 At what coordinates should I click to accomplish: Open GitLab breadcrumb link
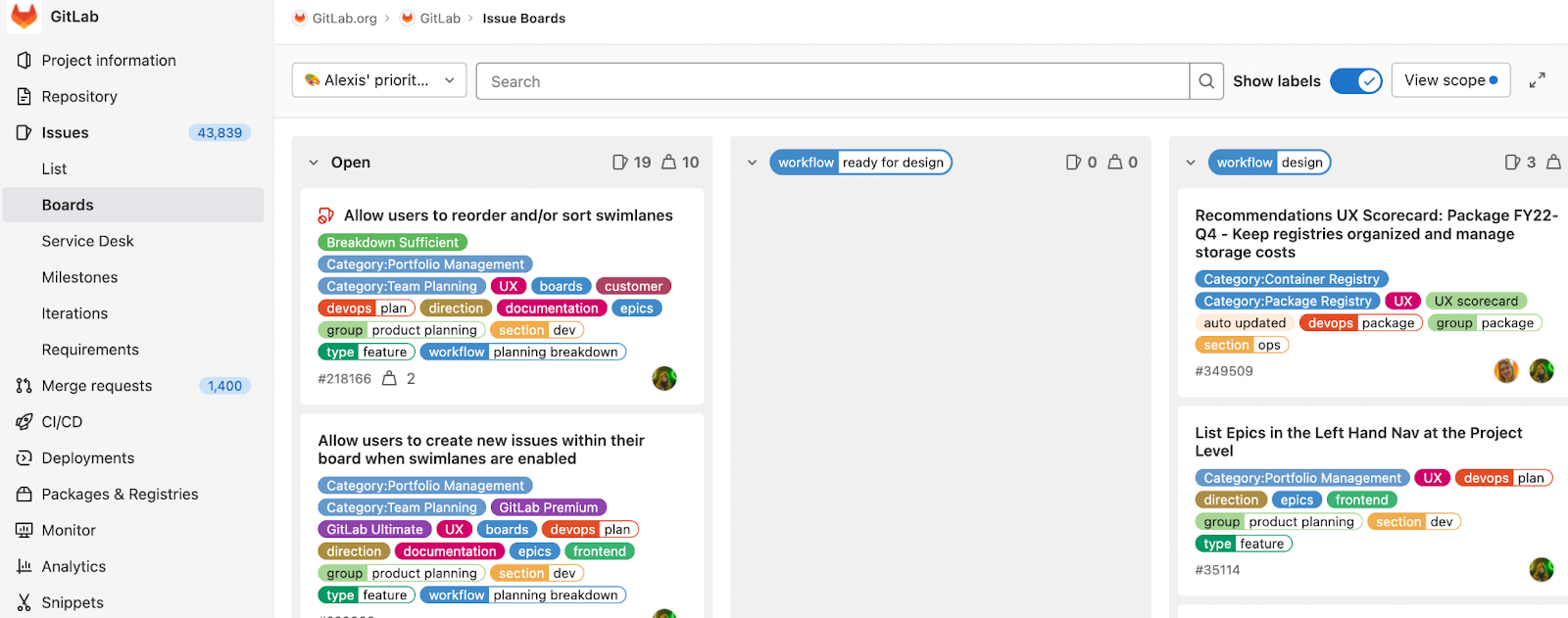[x=440, y=18]
